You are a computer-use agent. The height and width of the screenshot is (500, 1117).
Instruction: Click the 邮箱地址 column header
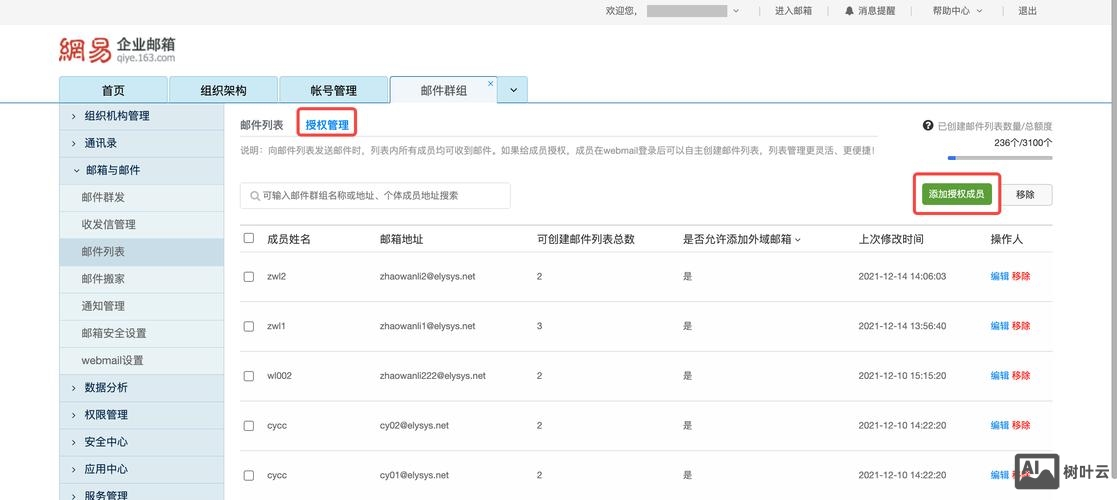point(402,239)
